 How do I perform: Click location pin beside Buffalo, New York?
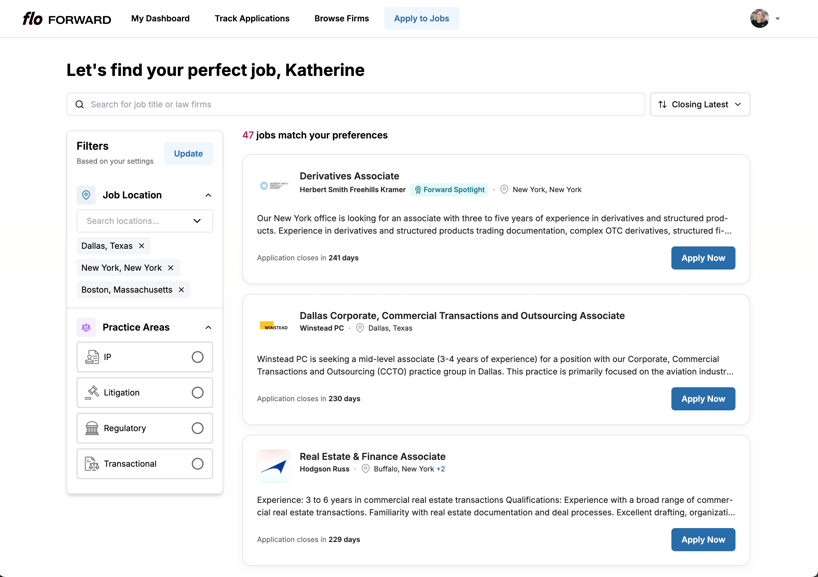coord(366,469)
